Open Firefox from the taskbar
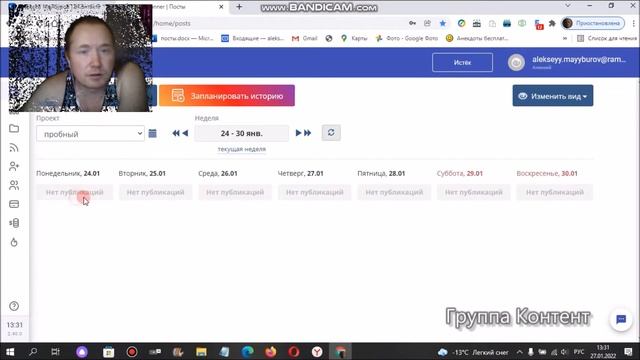This screenshot has width=640, height=360. pyautogui.click(x=270, y=351)
